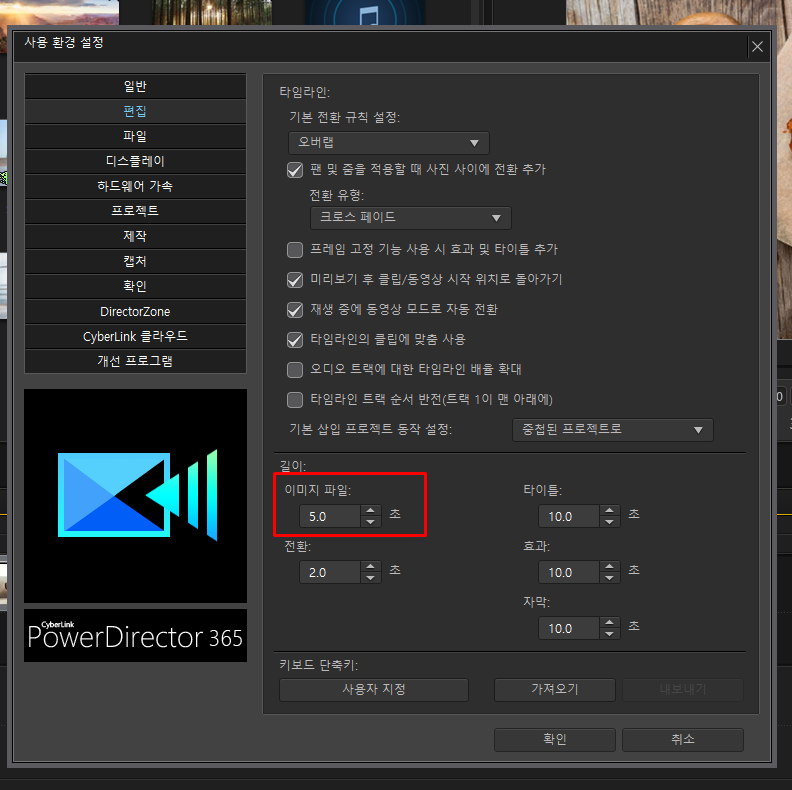Image resolution: width=792 pixels, height=790 pixels.
Task: Open the DirectorZone settings tab
Action: 135,312
